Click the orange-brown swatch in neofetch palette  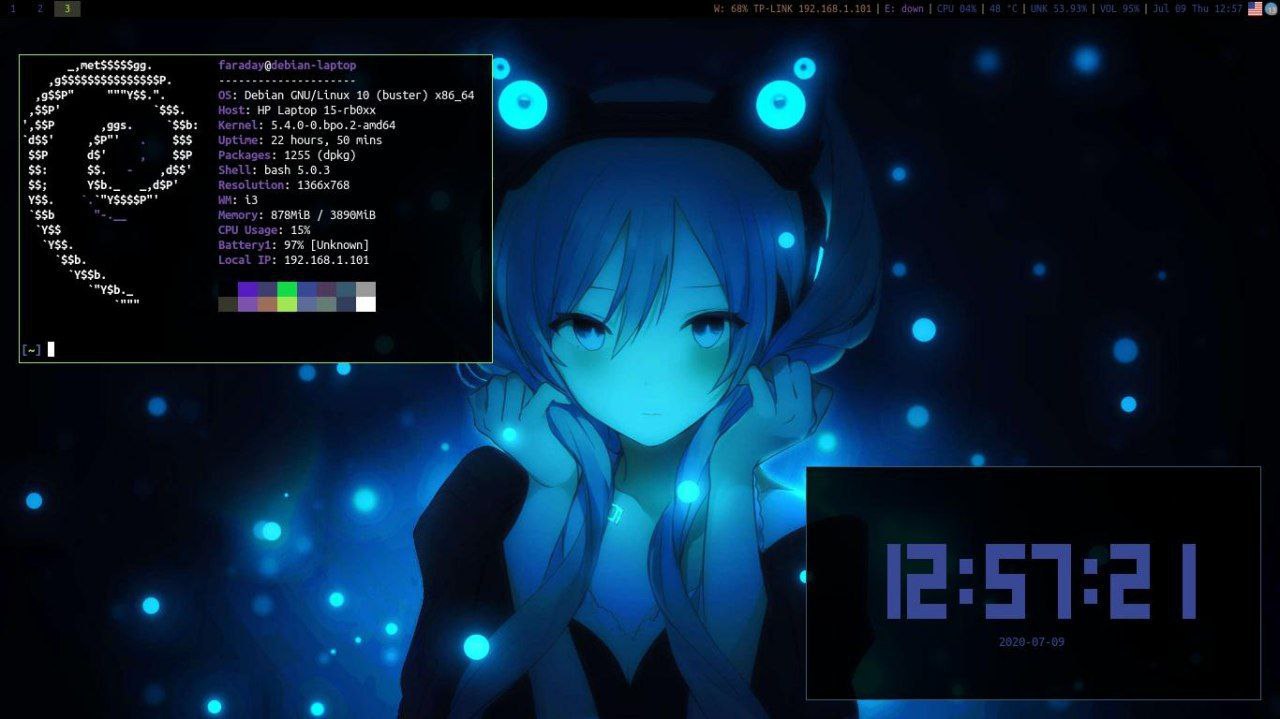click(x=267, y=304)
